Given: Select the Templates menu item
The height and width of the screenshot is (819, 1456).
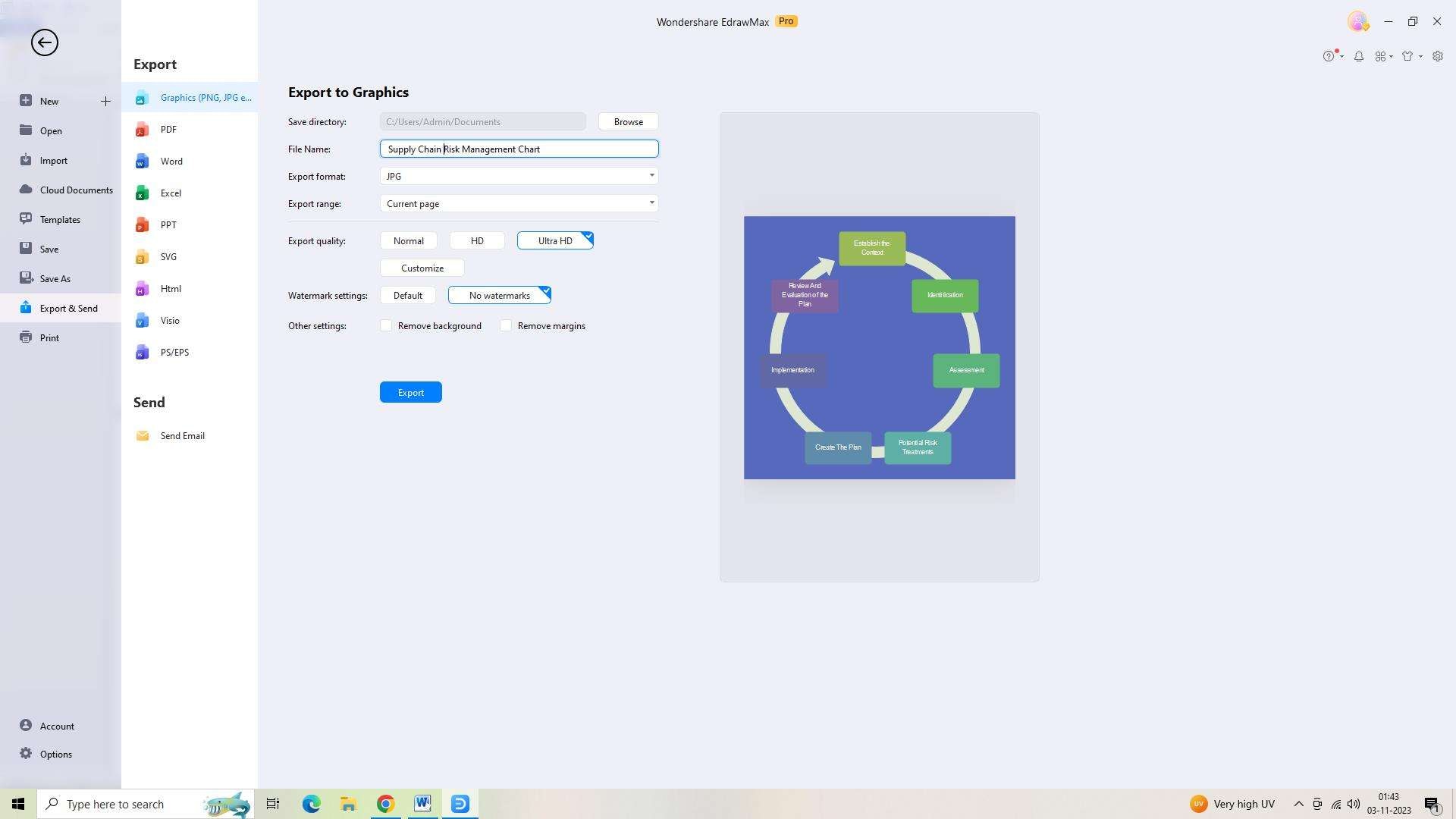Looking at the screenshot, I should coord(59,219).
